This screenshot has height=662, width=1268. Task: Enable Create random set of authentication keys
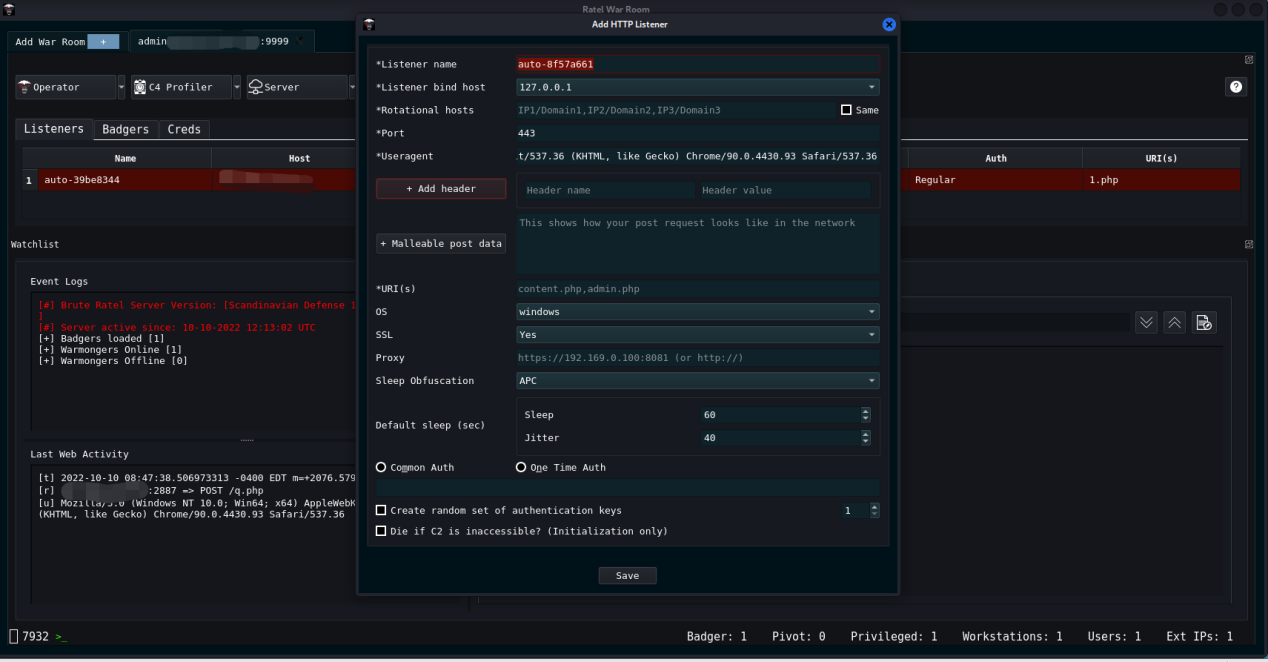coord(381,510)
